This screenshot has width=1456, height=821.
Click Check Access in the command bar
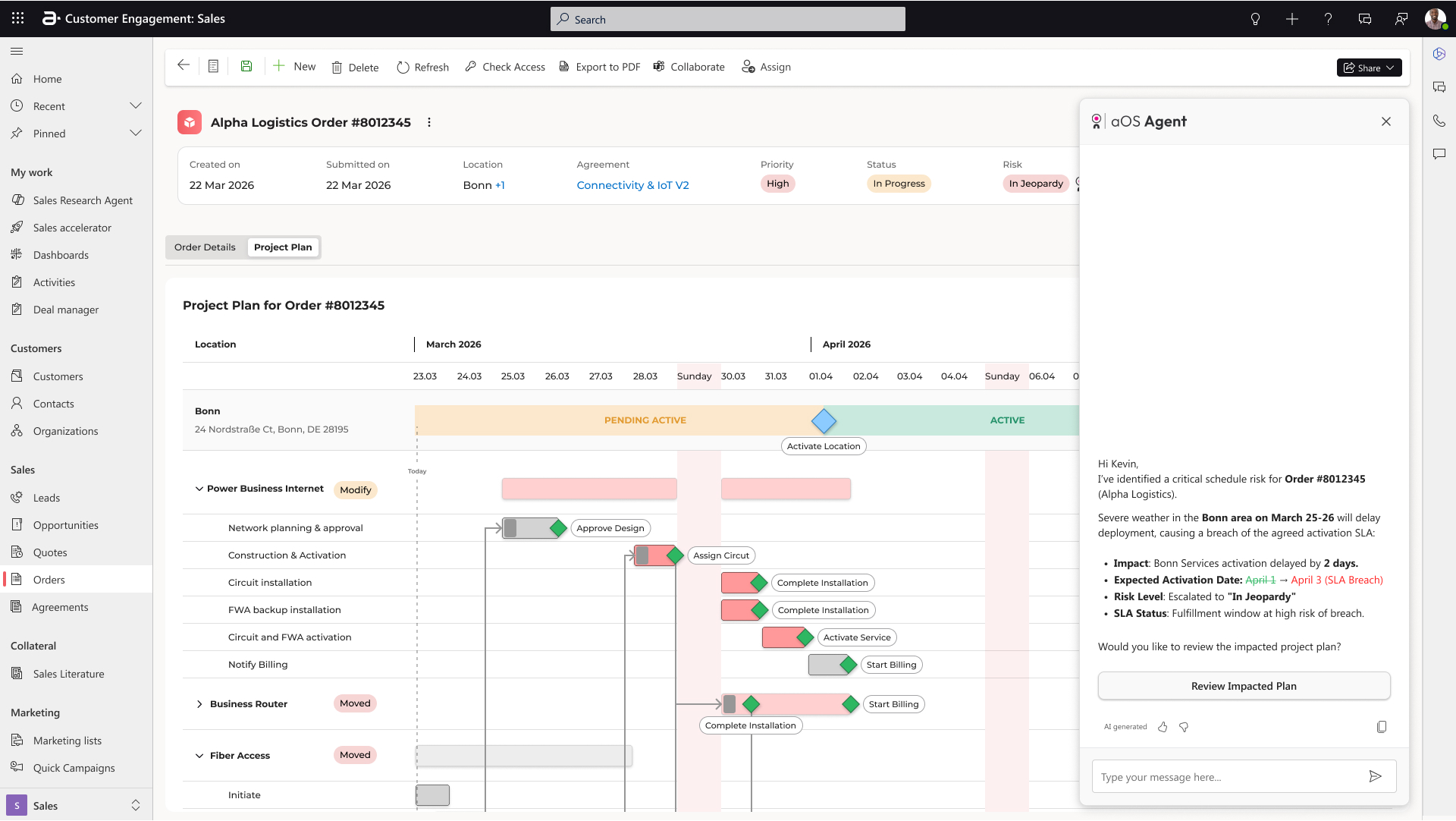pyautogui.click(x=504, y=67)
